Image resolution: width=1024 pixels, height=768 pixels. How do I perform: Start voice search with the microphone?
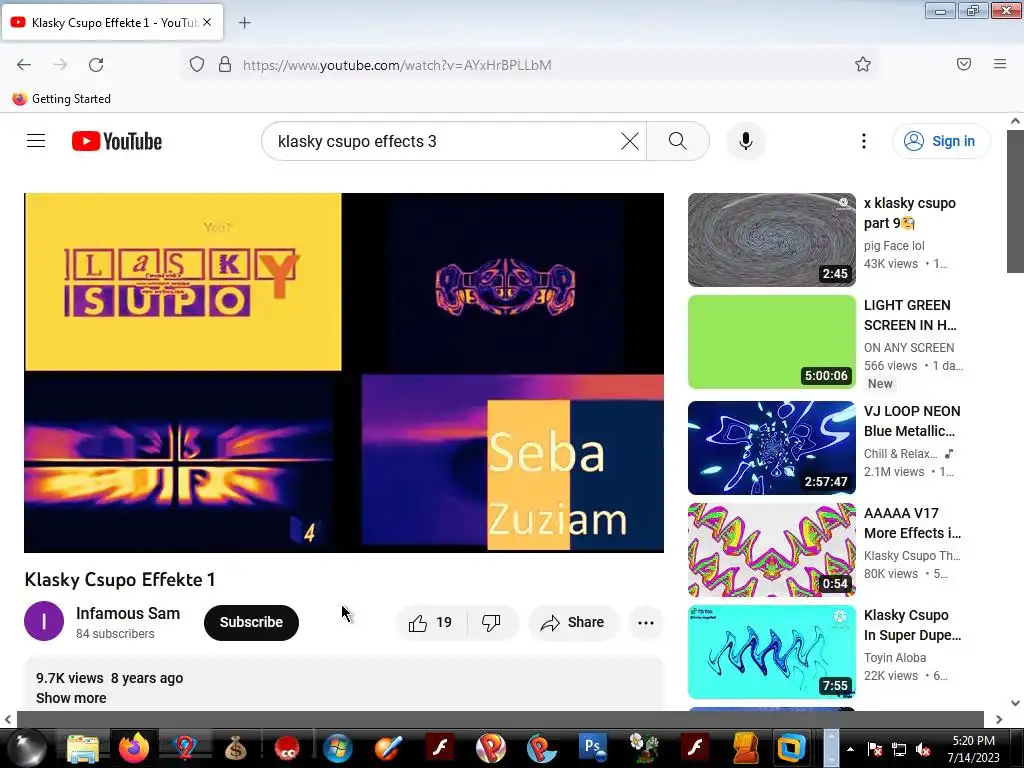746,141
